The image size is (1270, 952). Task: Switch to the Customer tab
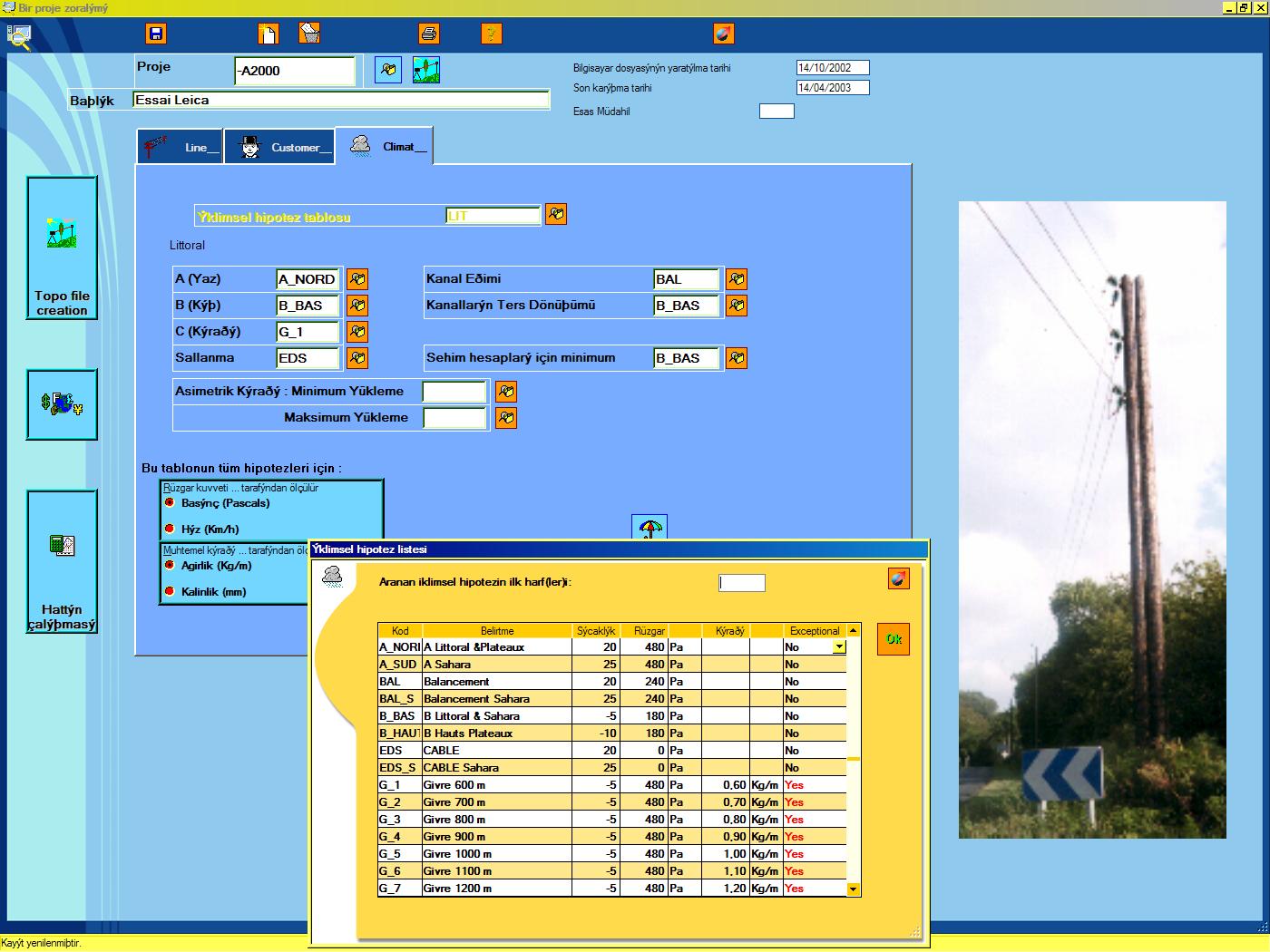click(279, 147)
